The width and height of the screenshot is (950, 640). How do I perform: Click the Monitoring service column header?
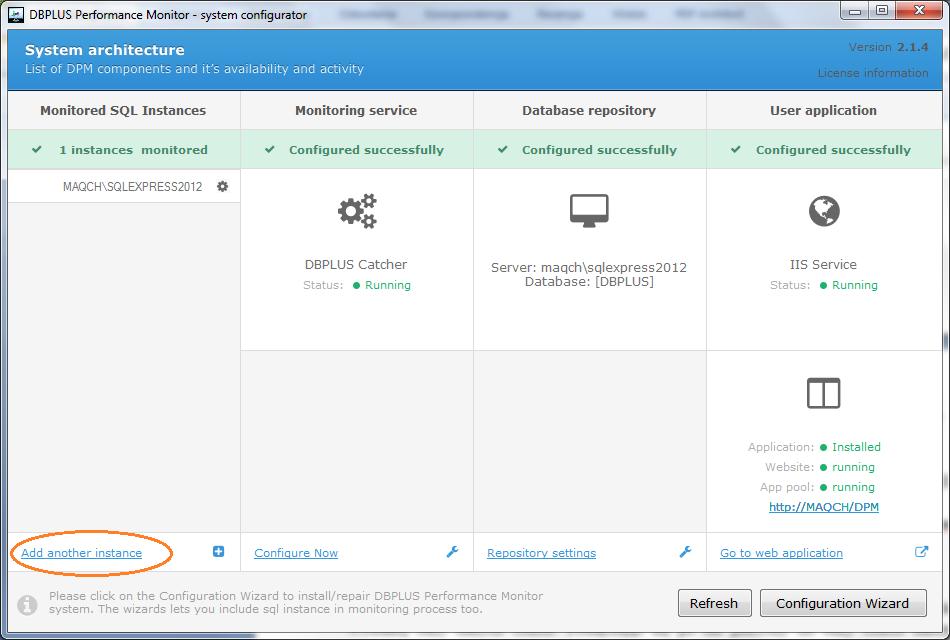pos(356,110)
